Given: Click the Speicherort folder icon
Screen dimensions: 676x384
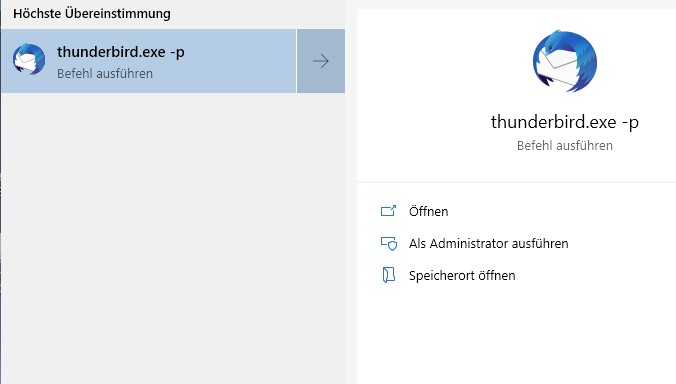Looking at the screenshot, I should tap(388, 275).
